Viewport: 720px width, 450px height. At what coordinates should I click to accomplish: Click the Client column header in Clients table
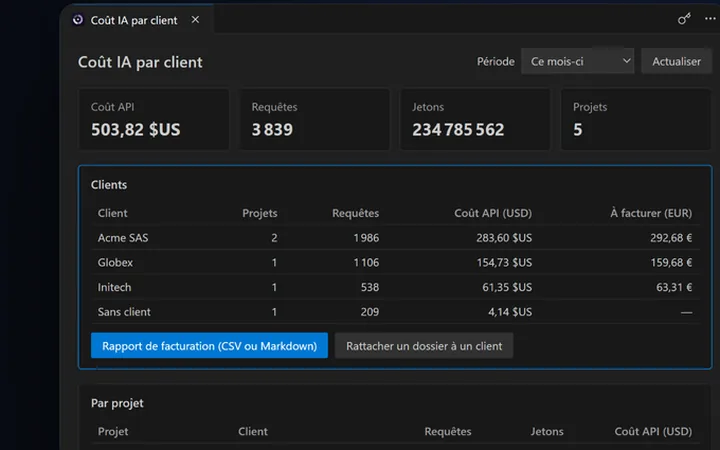[112, 213]
